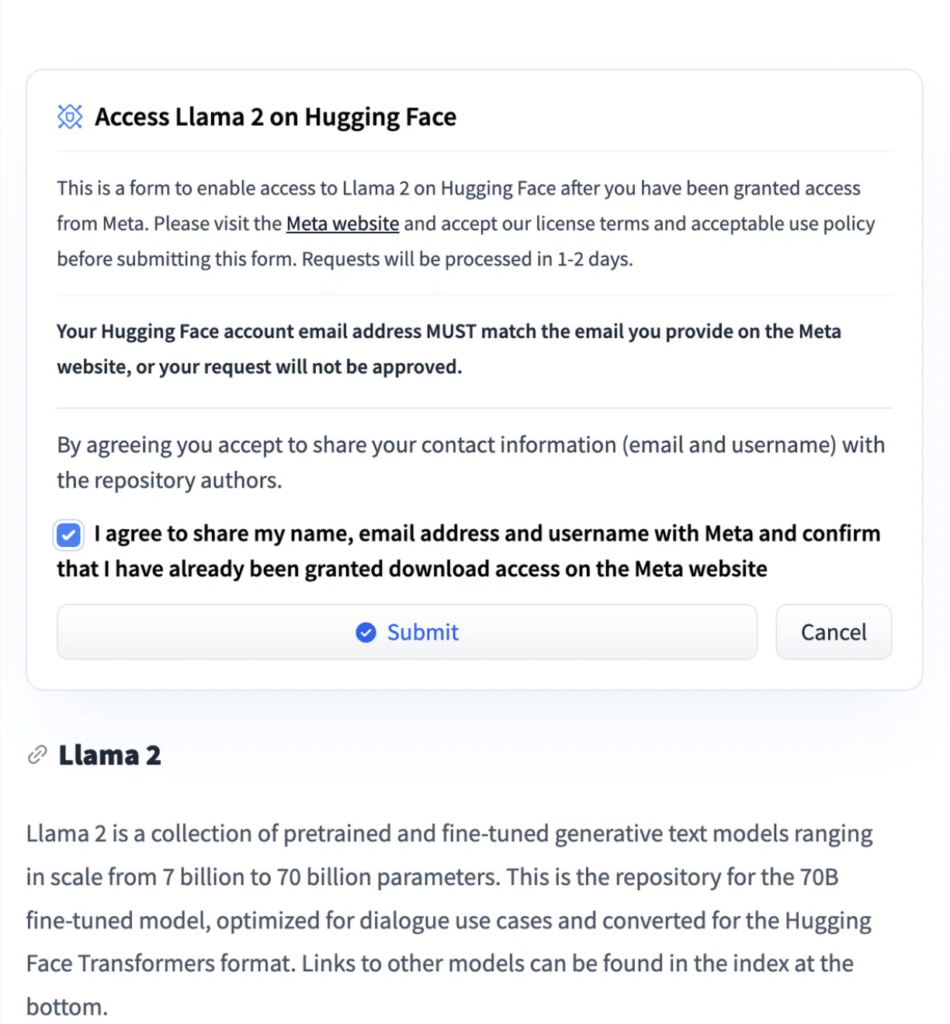The width and height of the screenshot is (950, 1024).
Task: Click the "Access Llama 2 on Hugging Face" title
Action: 275,117
